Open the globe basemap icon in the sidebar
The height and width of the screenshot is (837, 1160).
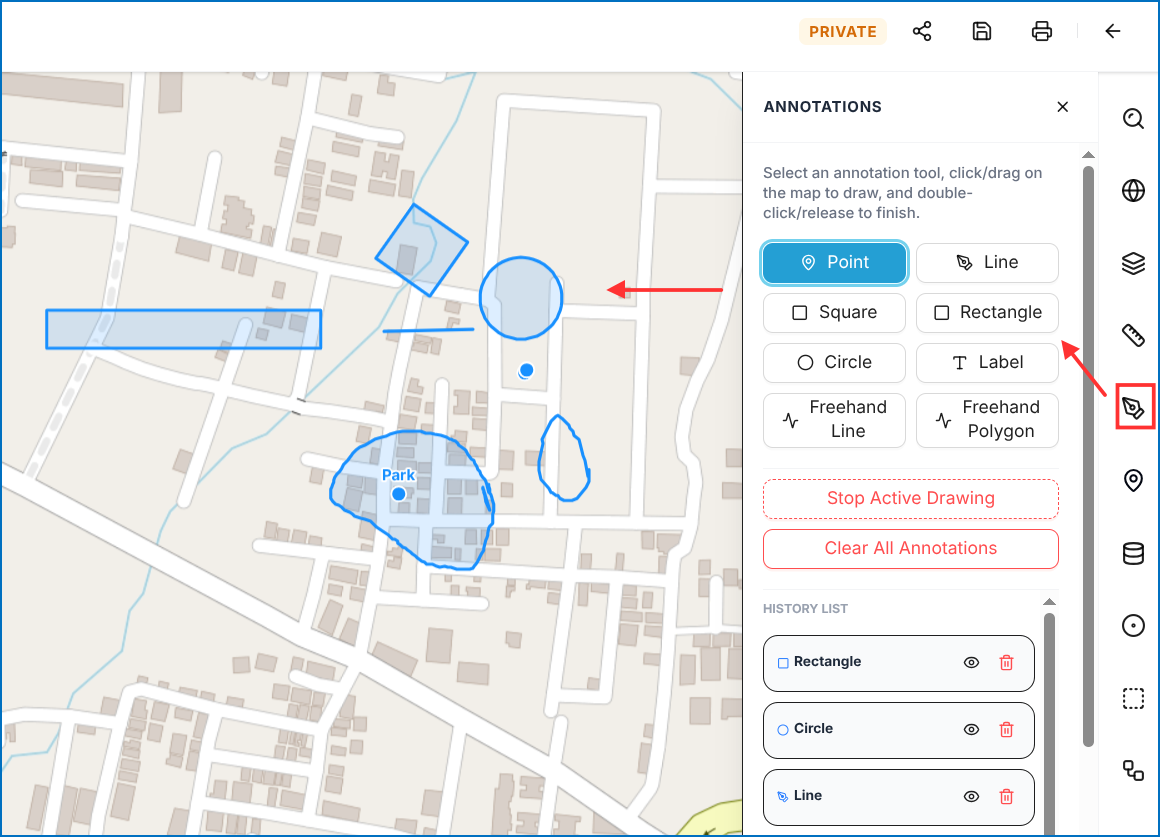pyautogui.click(x=1133, y=190)
